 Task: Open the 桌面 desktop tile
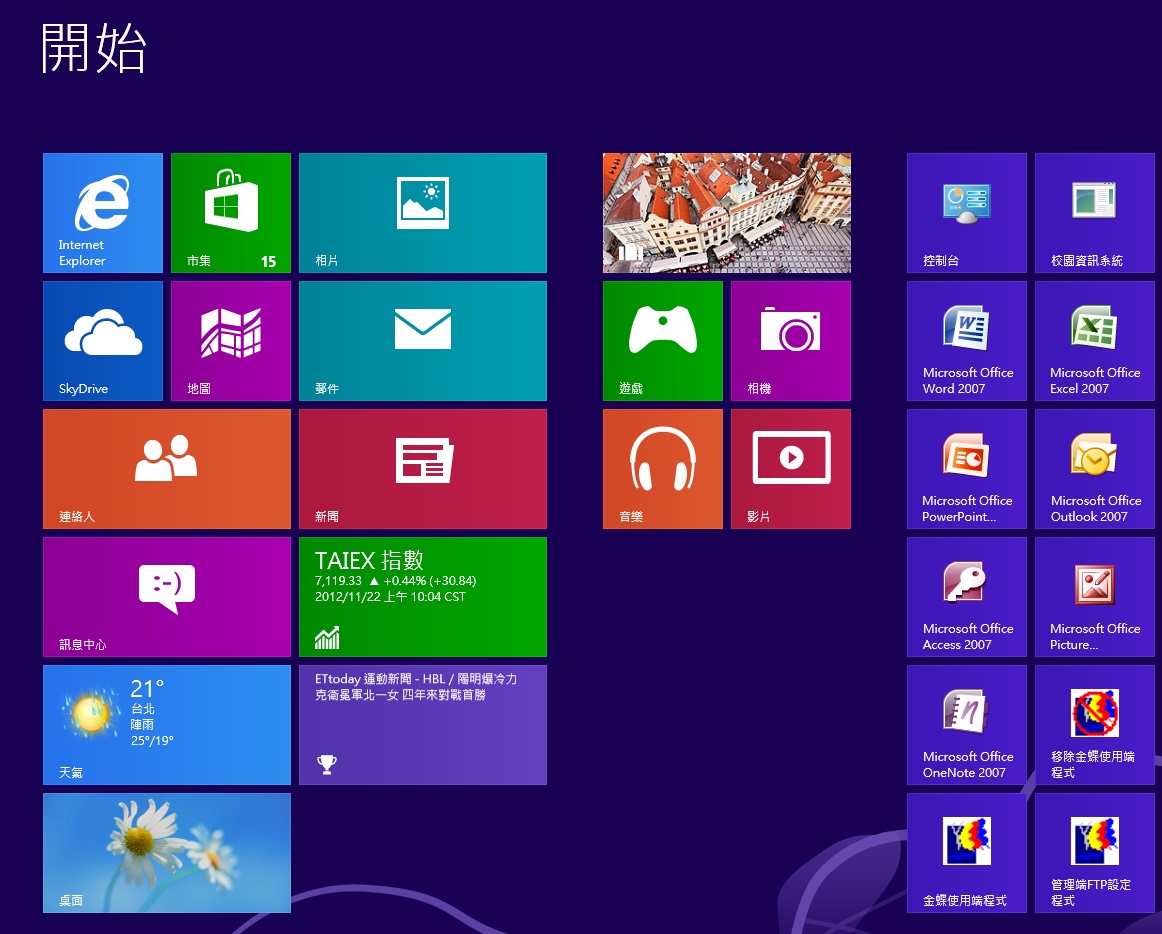click(167, 853)
